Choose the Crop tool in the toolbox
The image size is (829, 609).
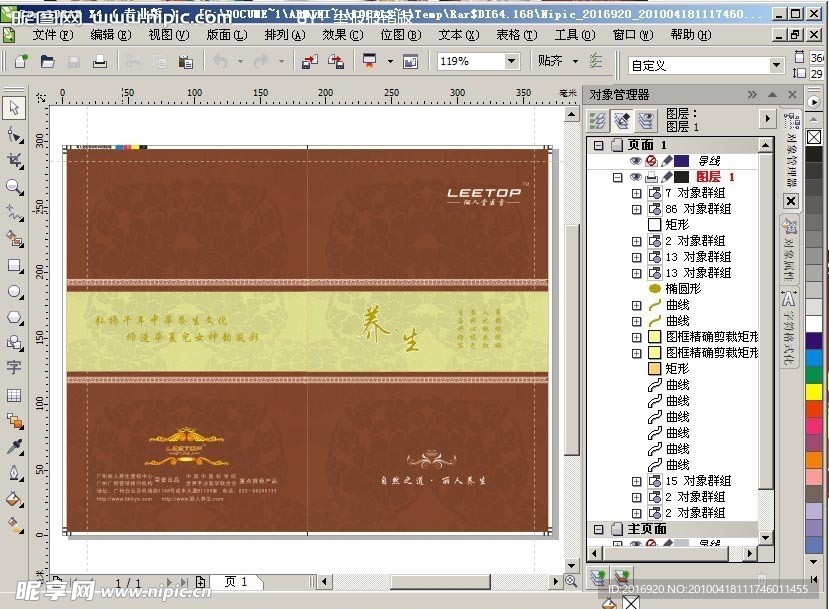click(x=14, y=160)
